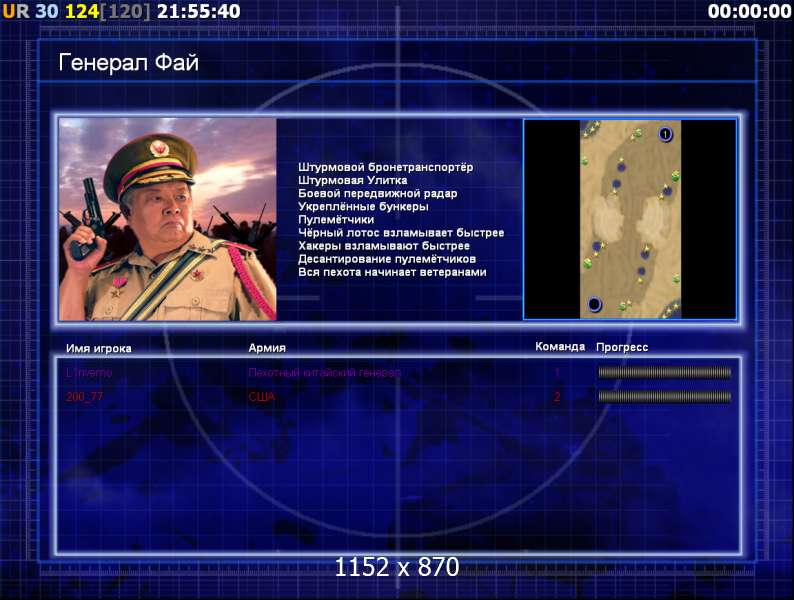Image resolution: width=794 pixels, height=600 pixels.
Task: Click "Десантирование пулемётчиков" line
Action: 387,259
